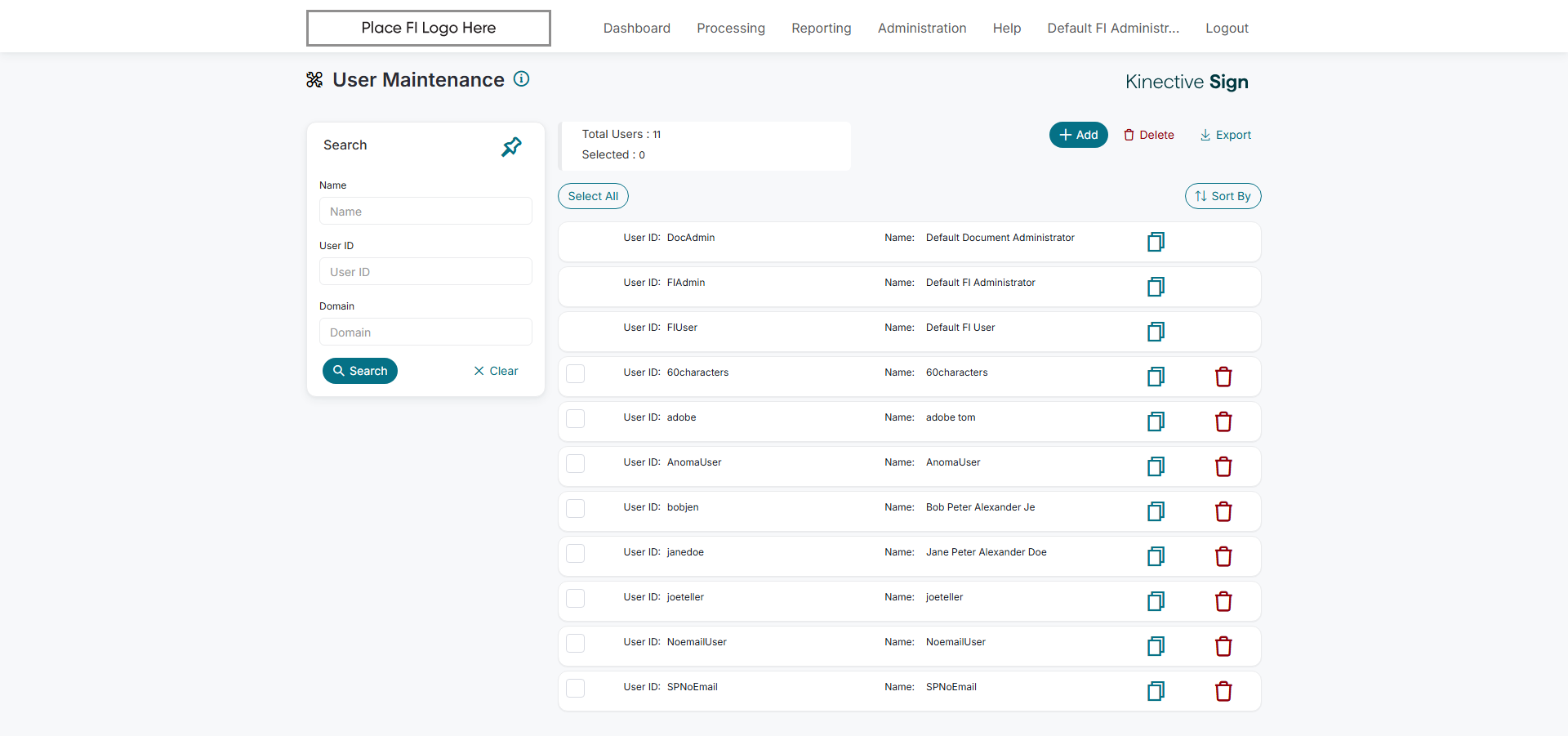
Task: Click the pin icon in Search panel
Action: click(x=511, y=147)
